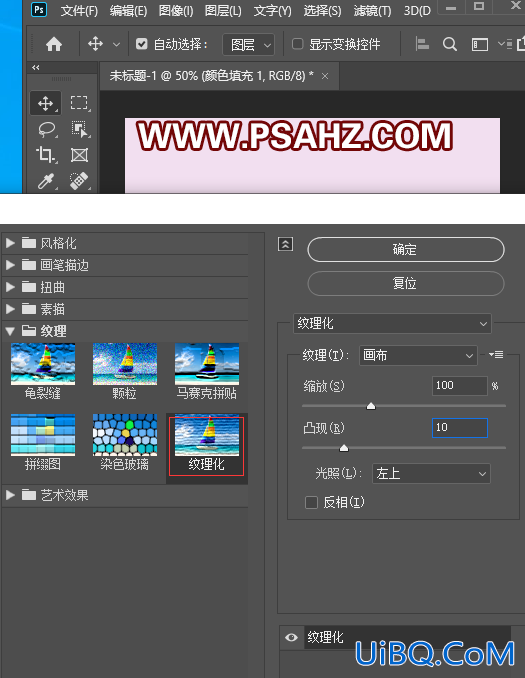Open the workspace layout icon
This screenshot has height=678, width=525.
coord(480,45)
